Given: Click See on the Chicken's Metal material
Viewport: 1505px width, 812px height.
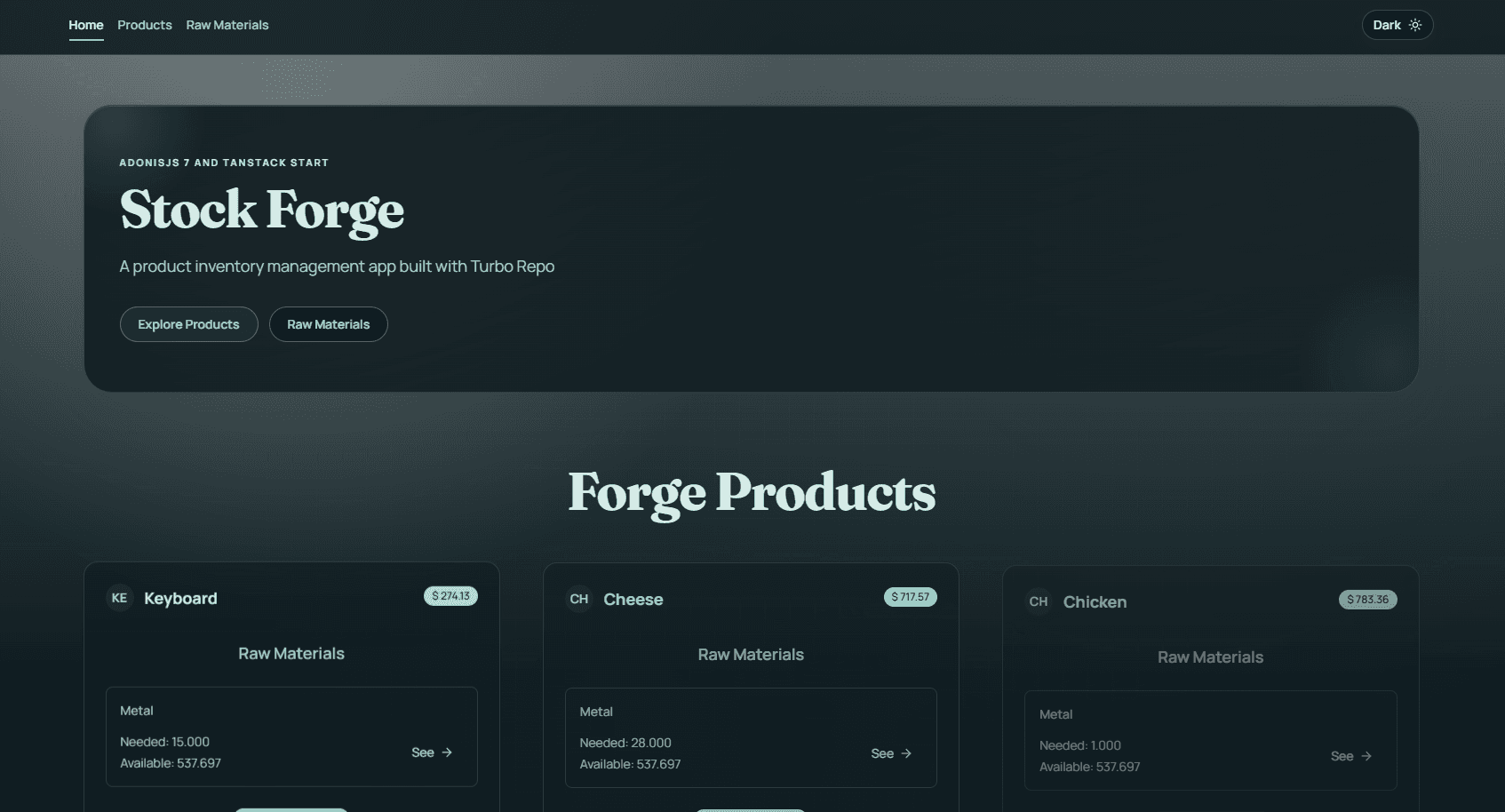Looking at the screenshot, I should [x=1342, y=756].
